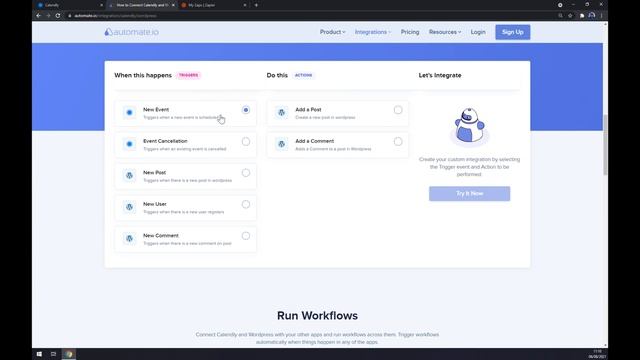Select the New Comment trigger radio button
This screenshot has height=360, width=640.
(x=246, y=236)
